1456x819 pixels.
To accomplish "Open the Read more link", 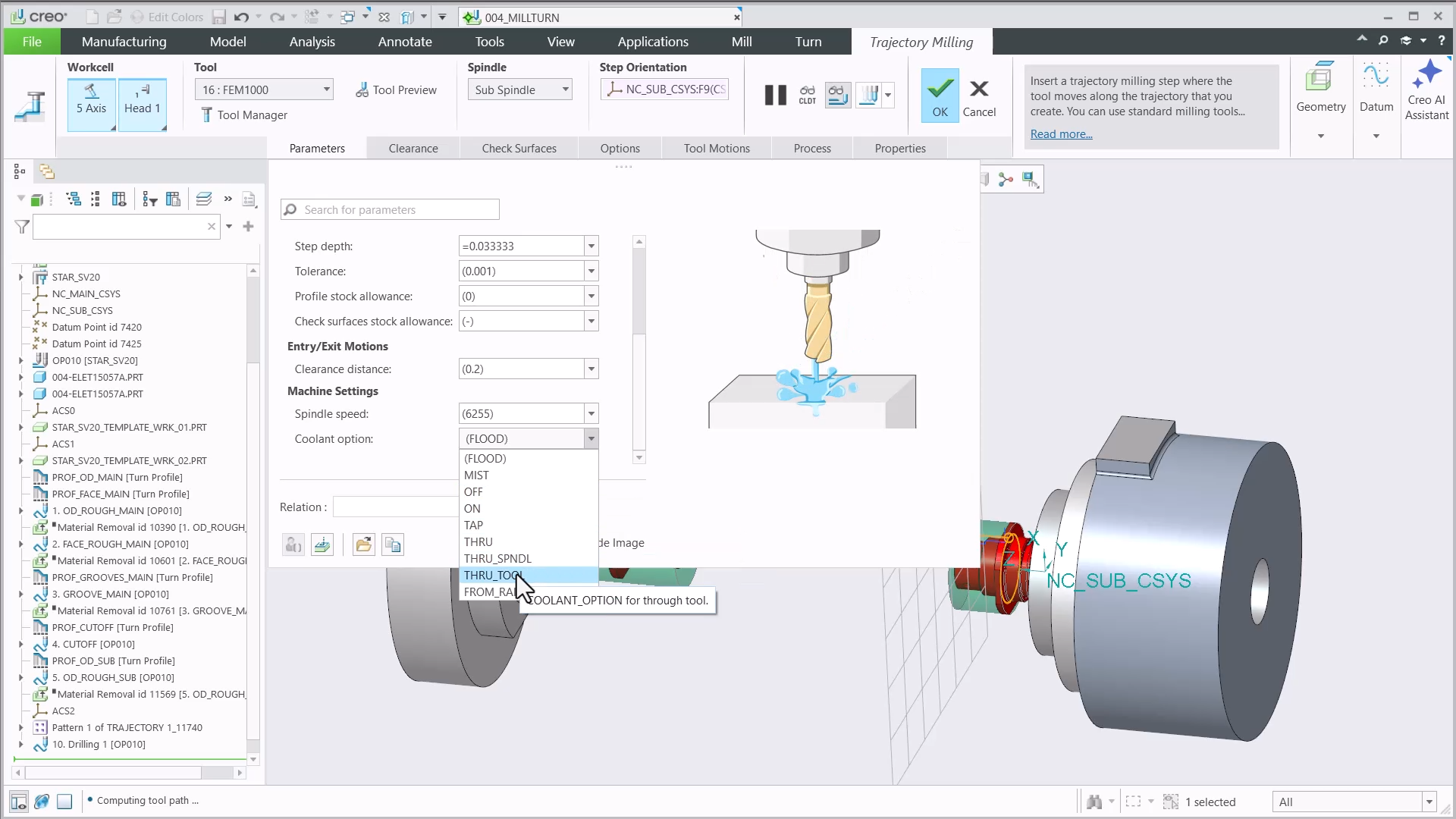I will pos(1061,134).
